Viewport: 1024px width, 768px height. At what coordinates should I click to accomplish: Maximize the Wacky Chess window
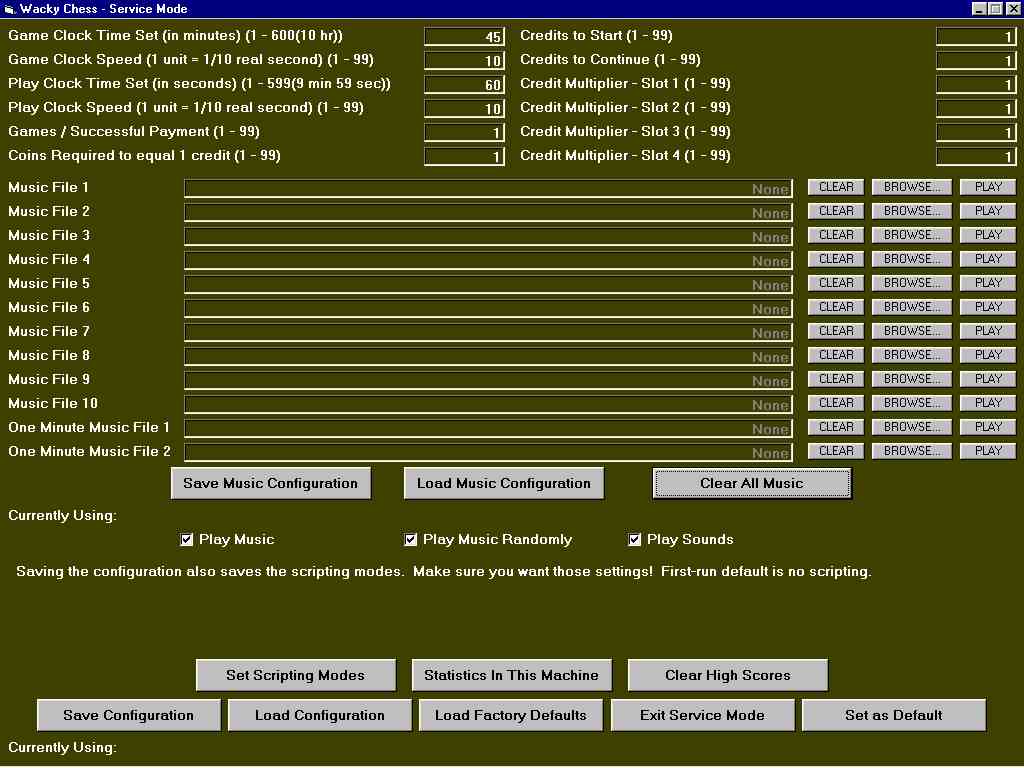point(995,8)
